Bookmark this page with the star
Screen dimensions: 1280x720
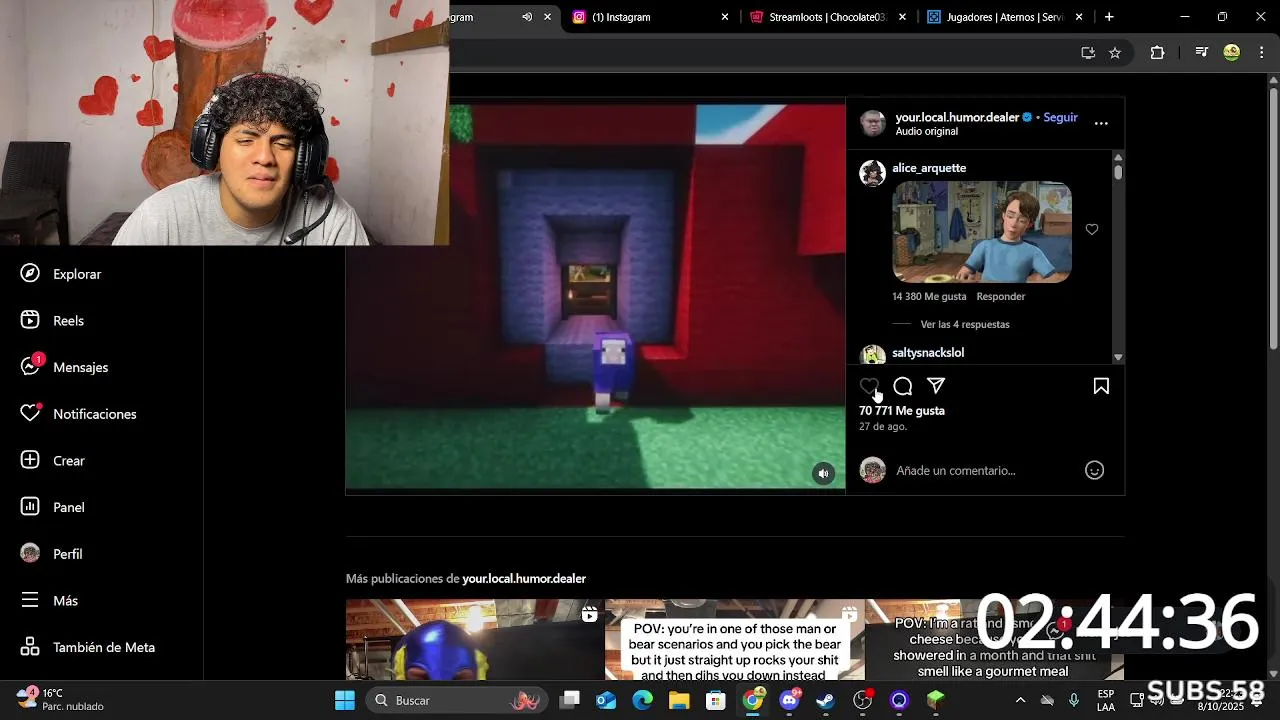[1115, 53]
